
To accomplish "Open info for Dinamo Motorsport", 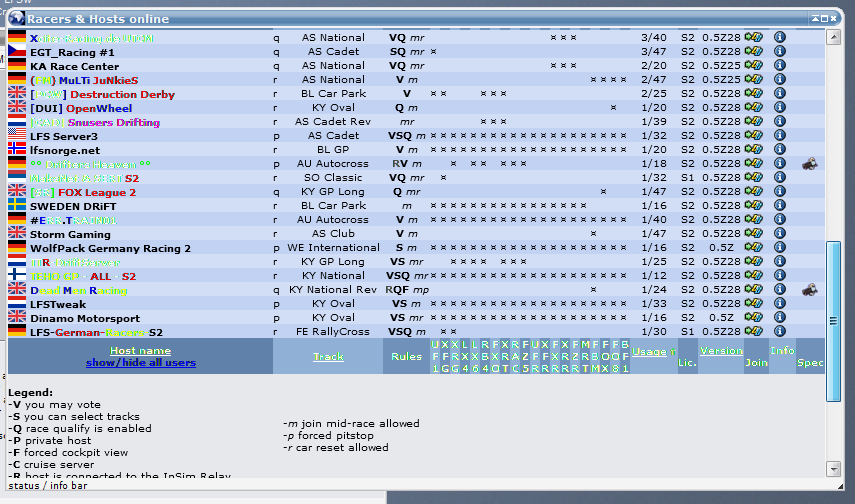I will coord(780,317).
